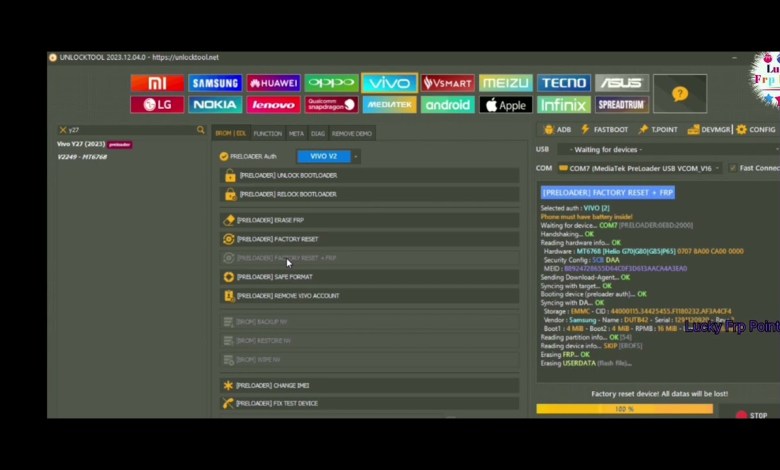780x470 pixels.
Task: Open DEVMGR device manager
Action: (x=709, y=129)
